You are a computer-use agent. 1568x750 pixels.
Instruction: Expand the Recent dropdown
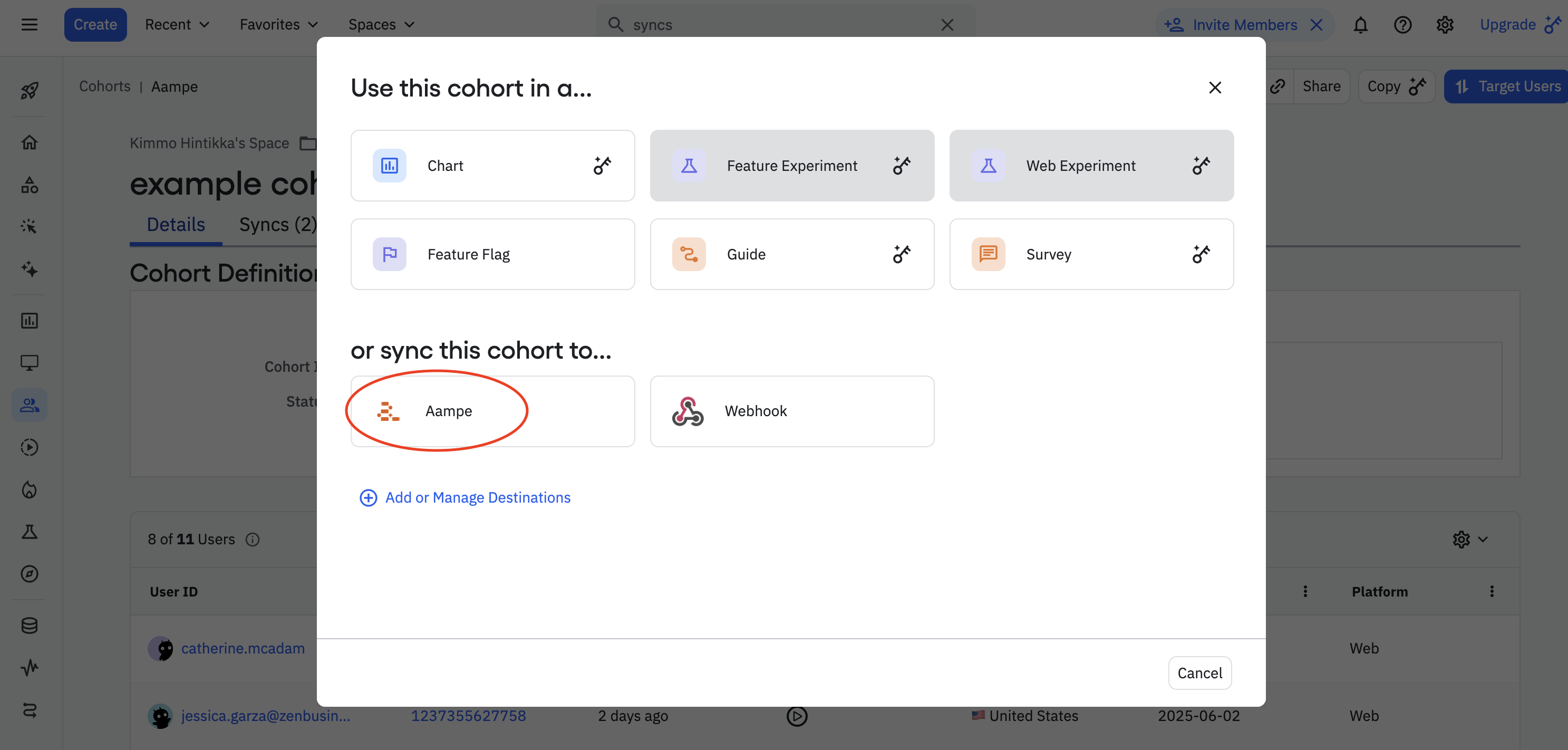click(177, 25)
